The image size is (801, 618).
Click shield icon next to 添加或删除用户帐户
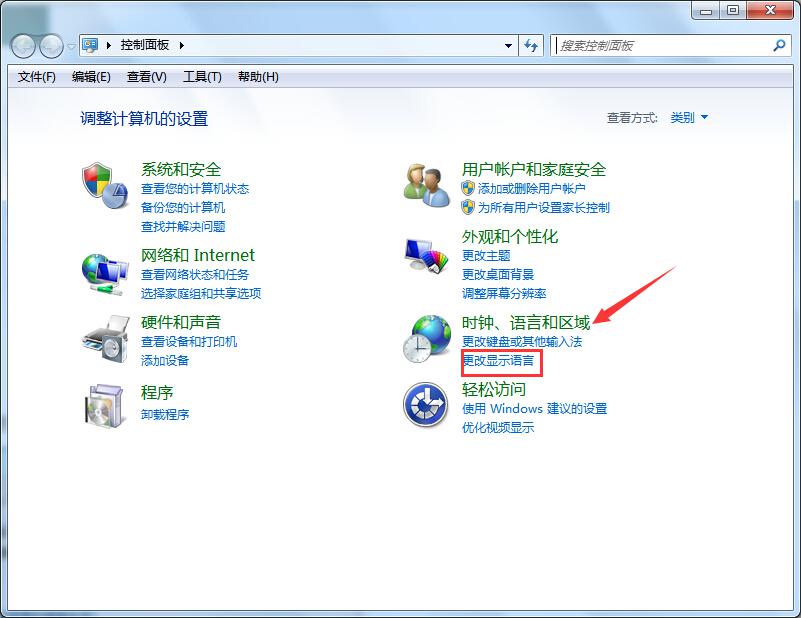[x=467, y=188]
